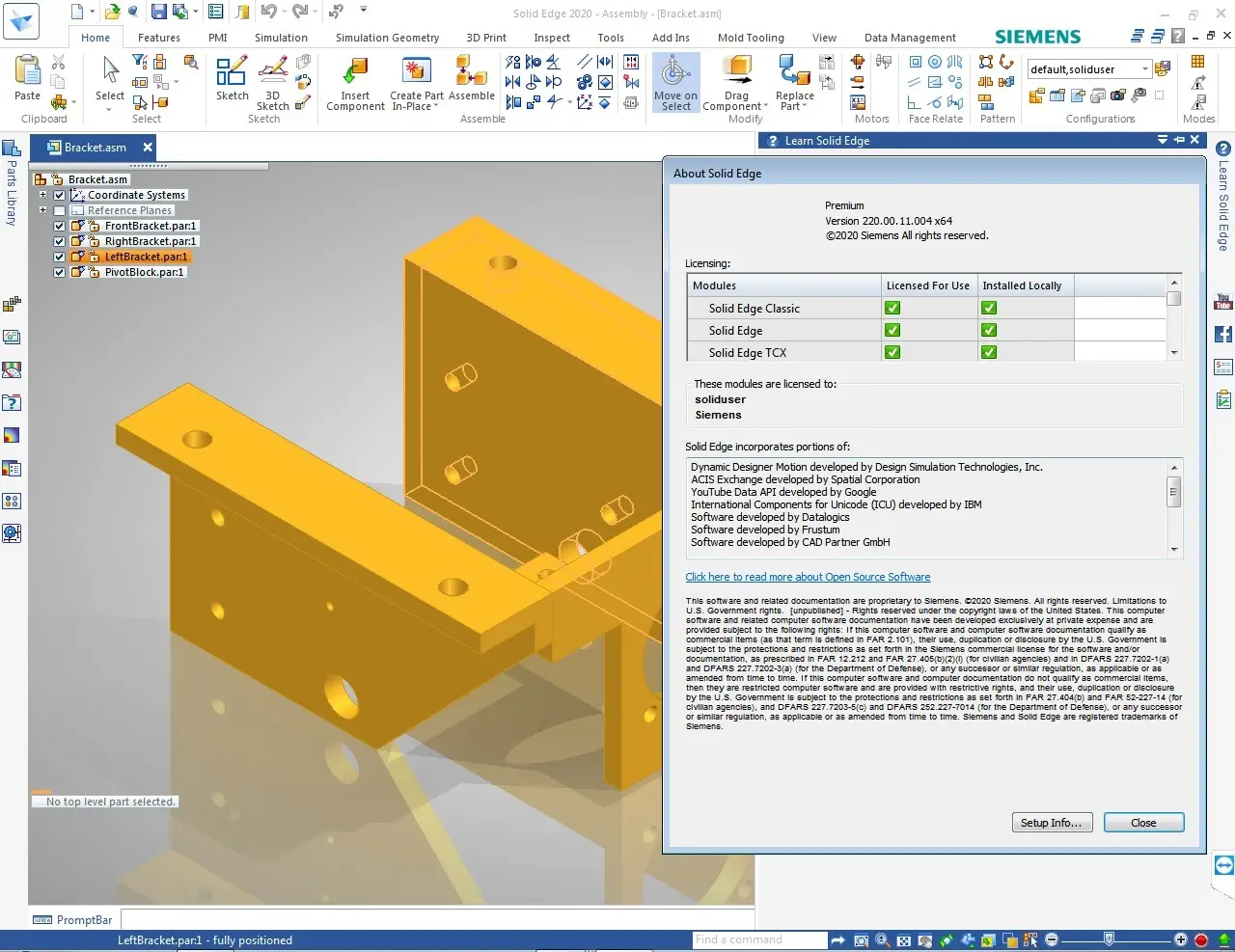
Task: Open the dropdown arrow under Select
Action: 109,109
